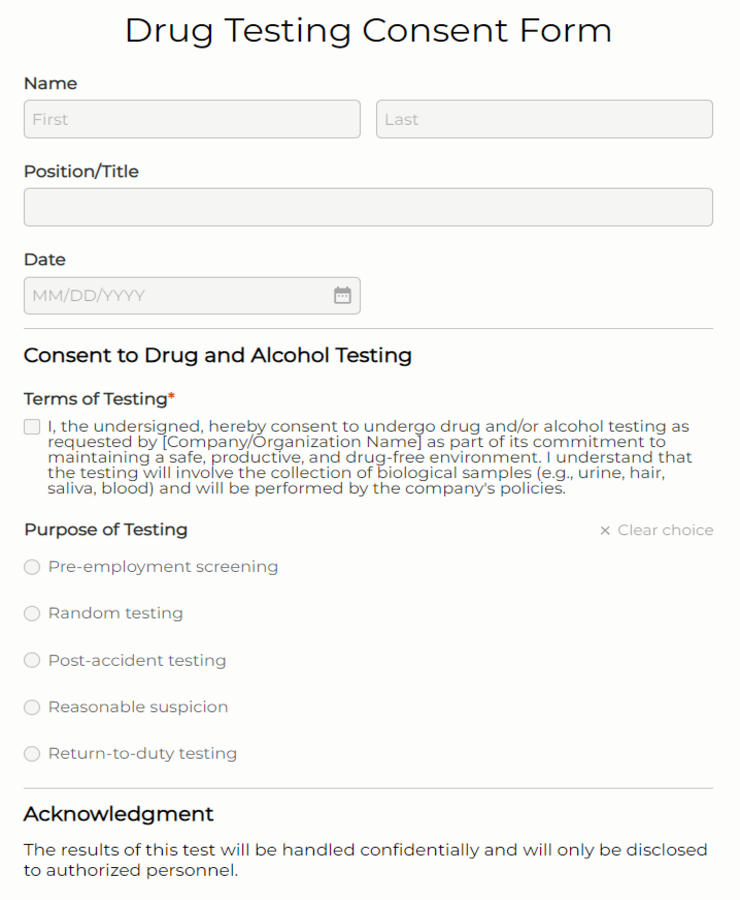Click the Acknowledgment section heading
This screenshot has width=740, height=900.
[117, 814]
